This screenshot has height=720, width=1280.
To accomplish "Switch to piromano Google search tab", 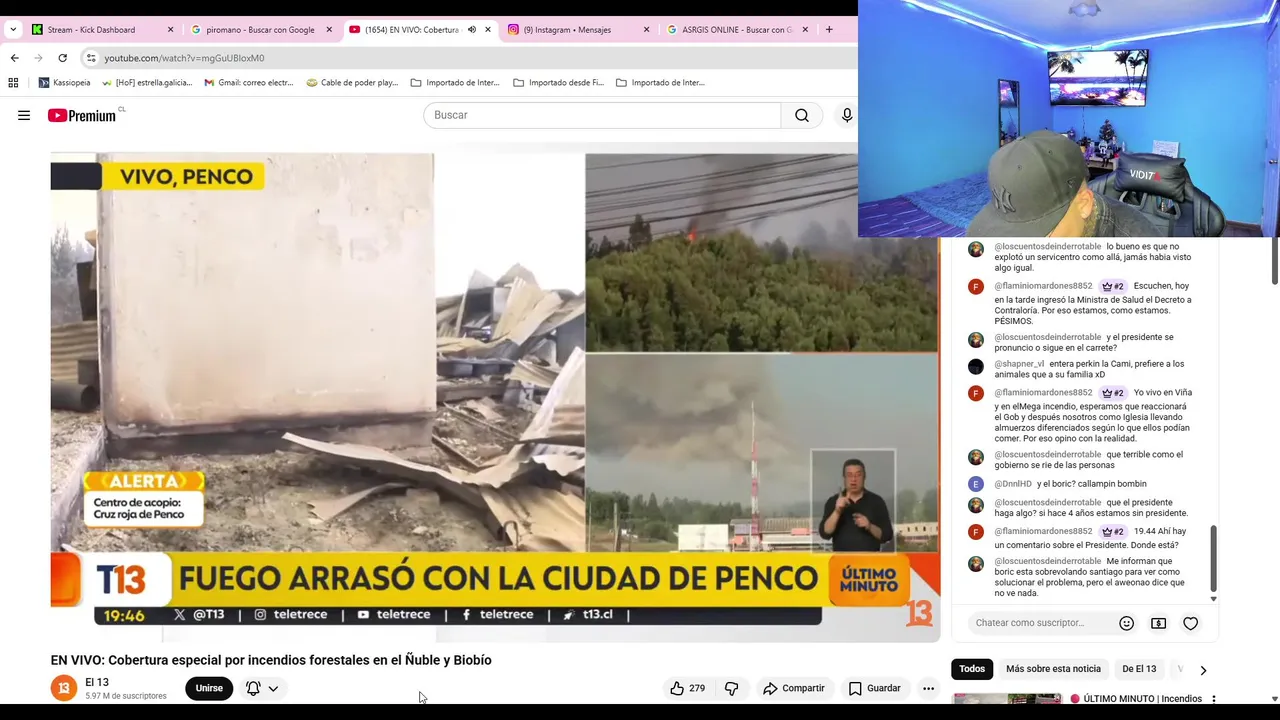I will pyautogui.click(x=260, y=30).
